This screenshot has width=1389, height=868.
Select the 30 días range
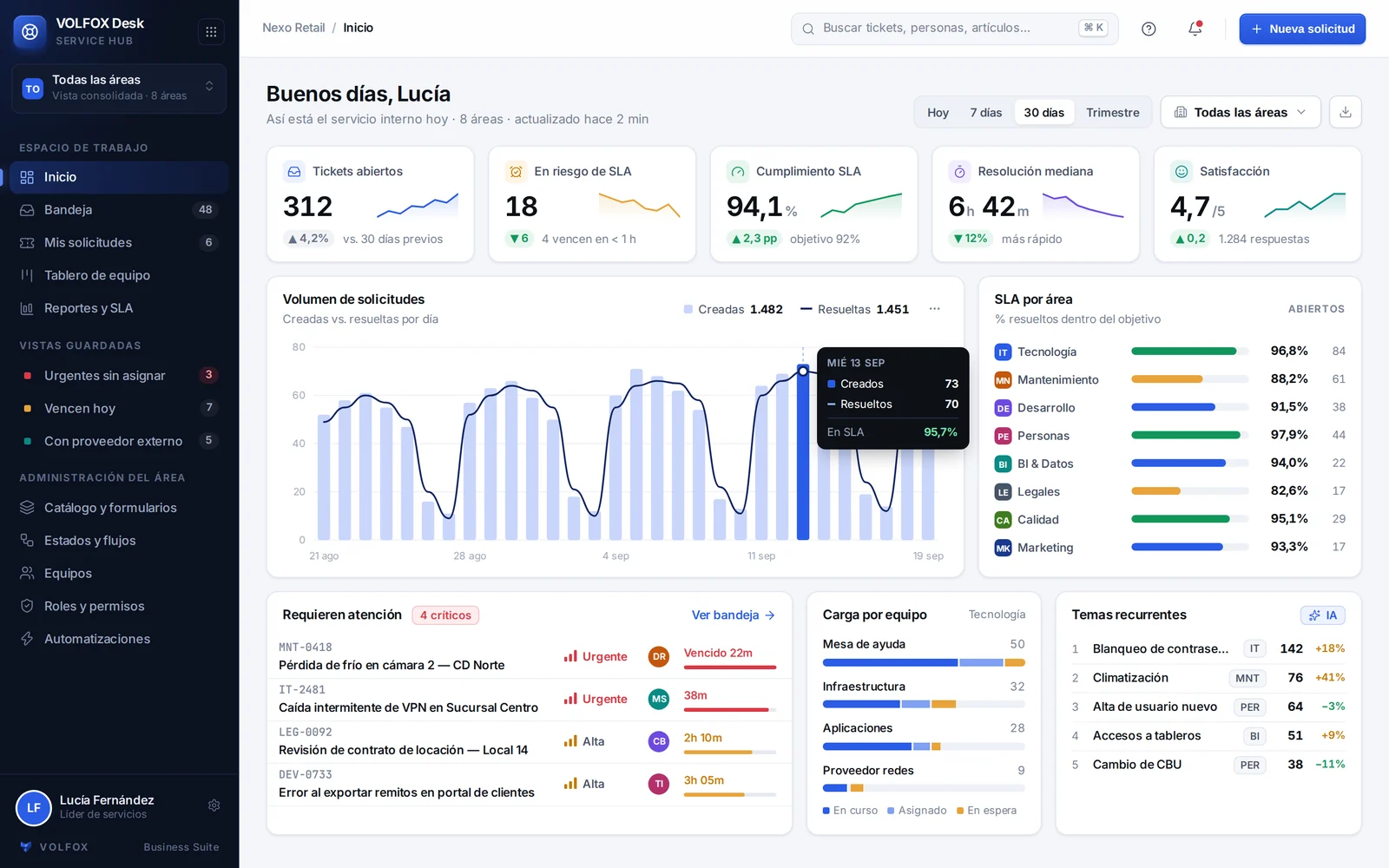click(1043, 113)
